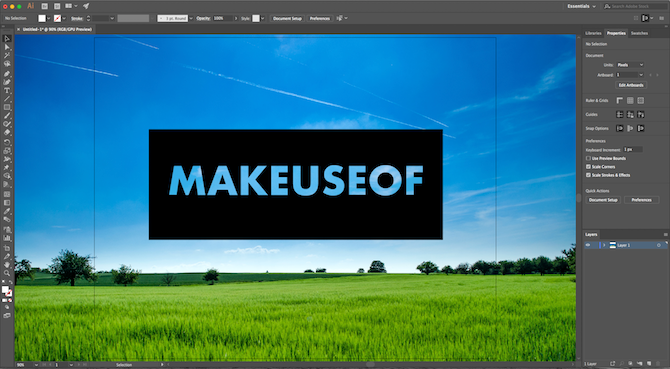Switch to the Properties tab
The image size is (670, 369).
[616, 33]
